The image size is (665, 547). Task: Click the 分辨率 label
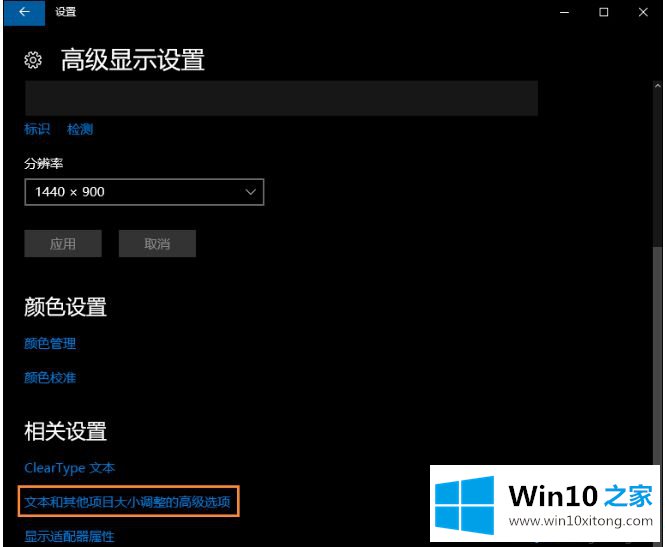click(44, 163)
